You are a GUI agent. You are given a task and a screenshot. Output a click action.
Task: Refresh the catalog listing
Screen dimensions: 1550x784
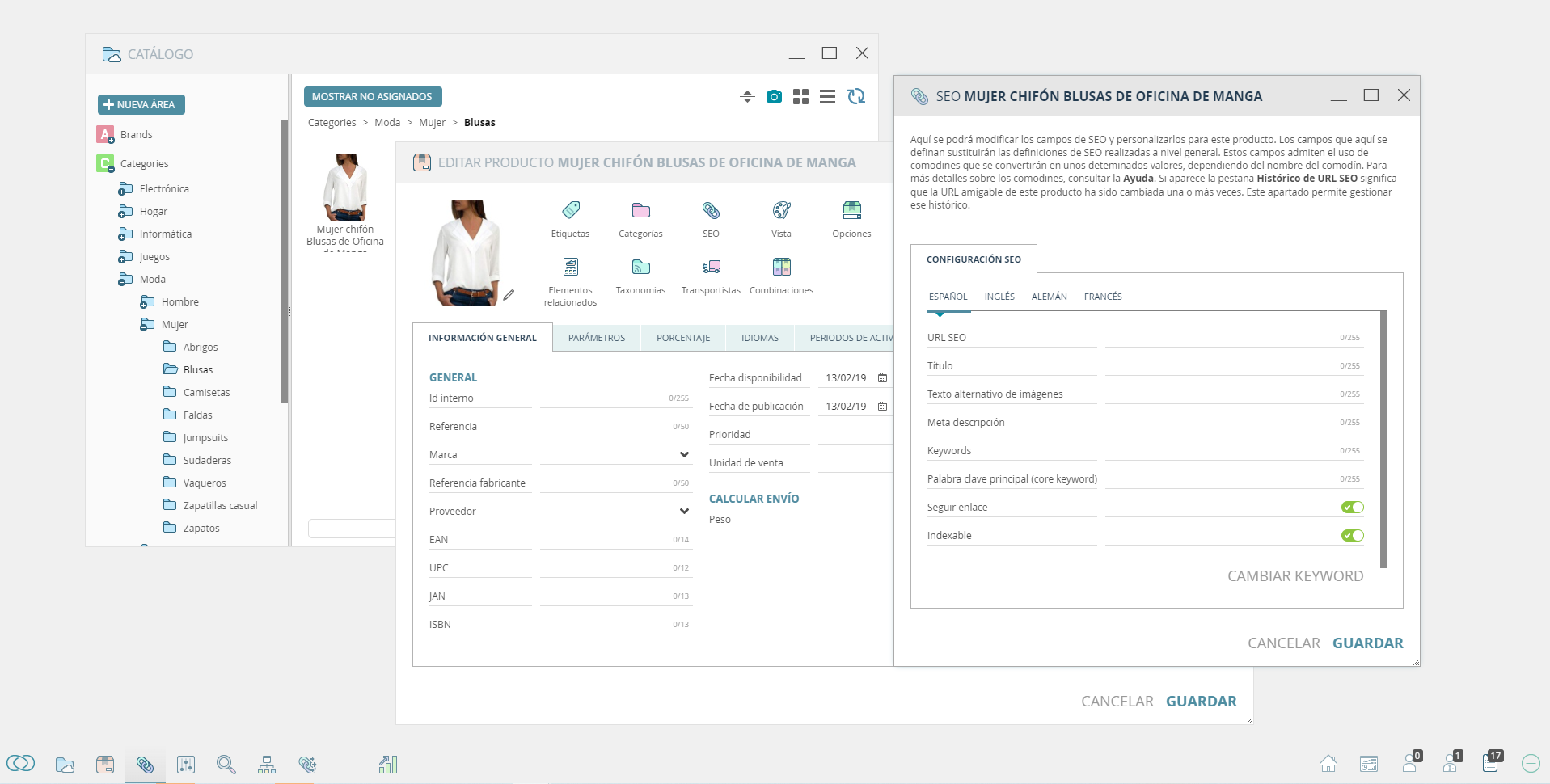coord(856,97)
